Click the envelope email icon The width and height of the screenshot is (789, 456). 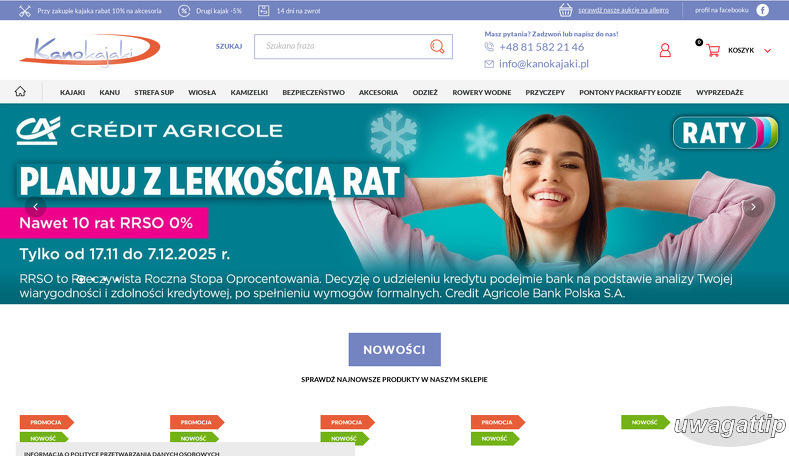click(x=489, y=64)
